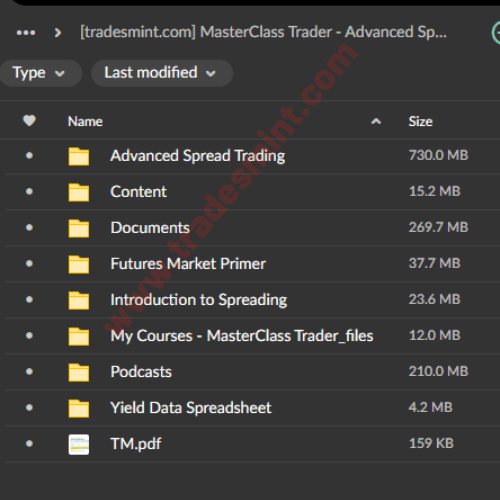Click the Podcasts folder icon
Image resolution: width=500 pixels, height=500 pixels.
point(79,372)
